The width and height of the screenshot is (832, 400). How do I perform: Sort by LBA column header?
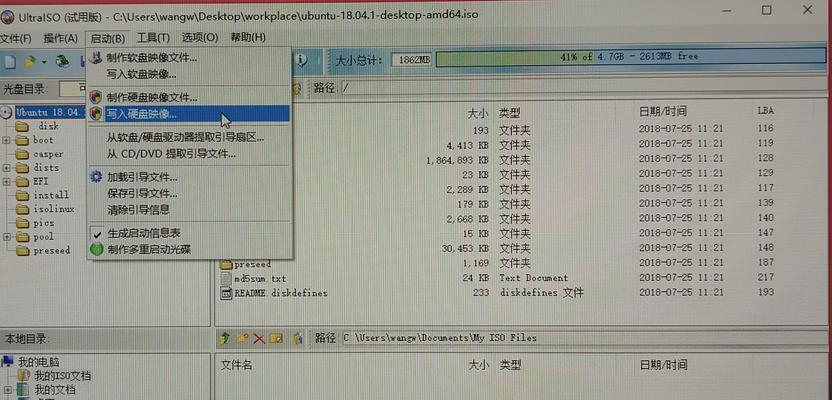(x=766, y=111)
